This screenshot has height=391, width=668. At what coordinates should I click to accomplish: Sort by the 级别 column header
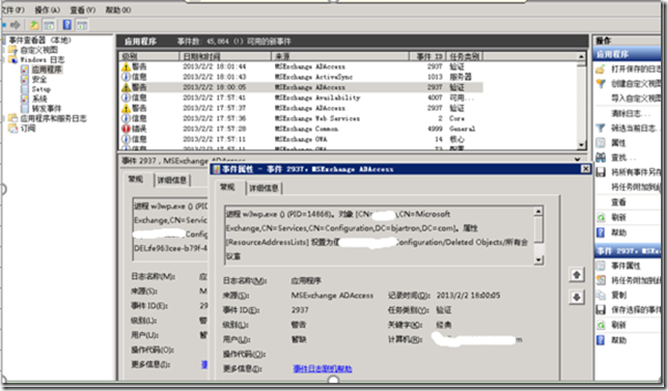149,56
